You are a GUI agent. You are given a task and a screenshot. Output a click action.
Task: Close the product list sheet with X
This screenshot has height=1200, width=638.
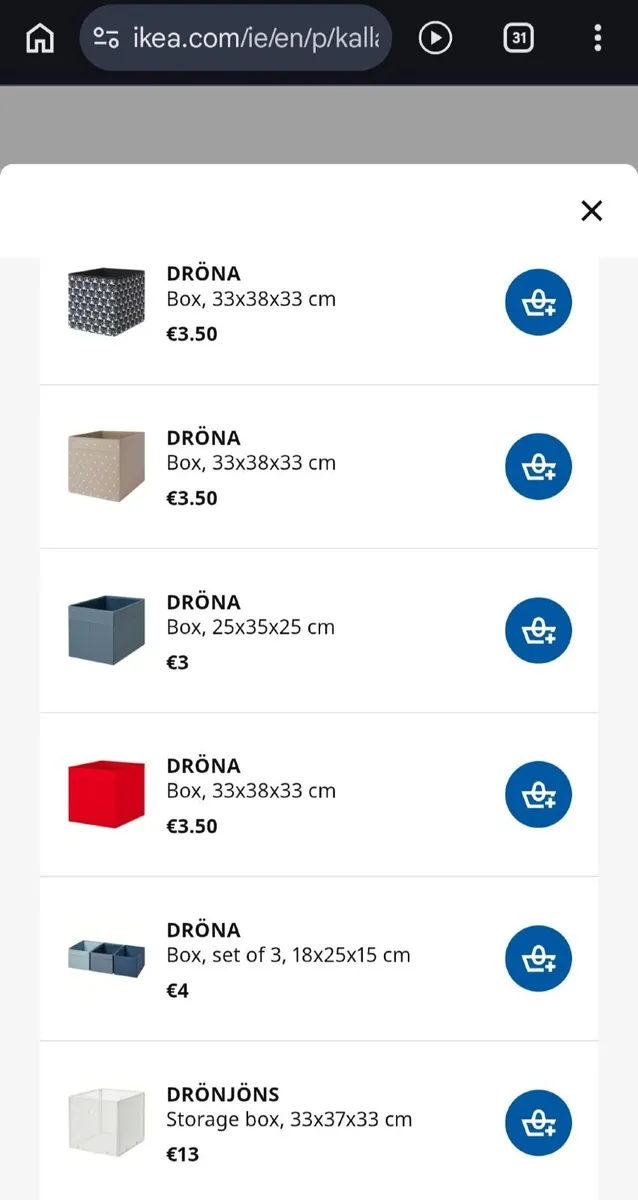coord(592,210)
